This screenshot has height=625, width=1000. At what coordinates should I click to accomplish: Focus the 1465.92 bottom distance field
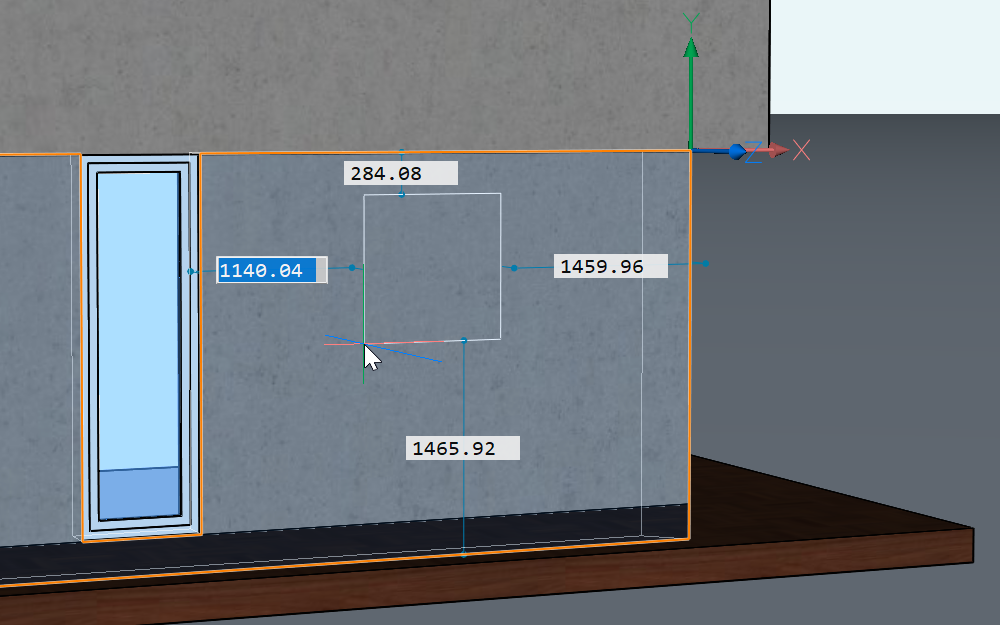click(x=463, y=448)
